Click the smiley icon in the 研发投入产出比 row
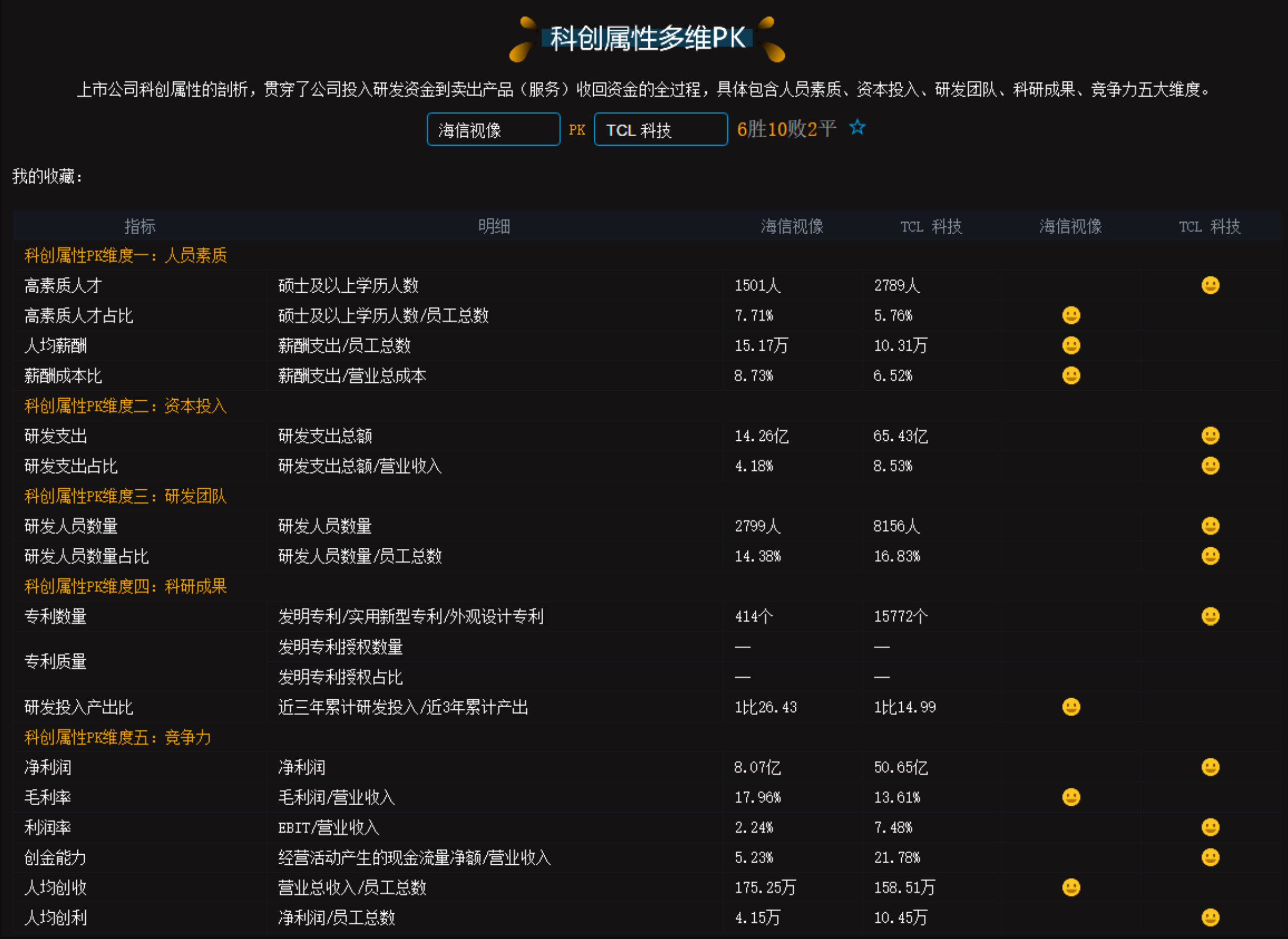1288x939 pixels. pos(1071,707)
